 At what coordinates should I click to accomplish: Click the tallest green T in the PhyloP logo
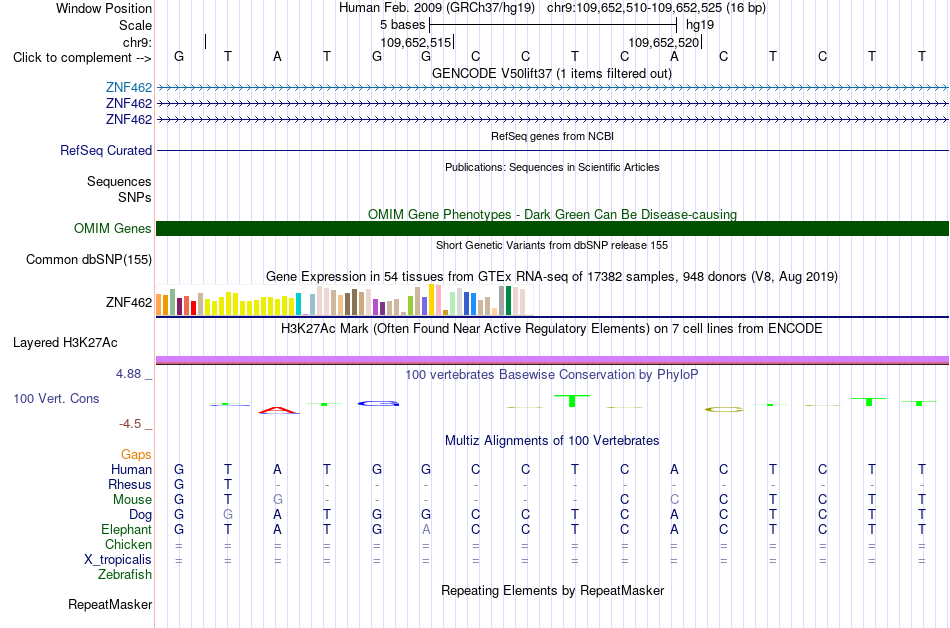pyautogui.click(x=572, y=400)
